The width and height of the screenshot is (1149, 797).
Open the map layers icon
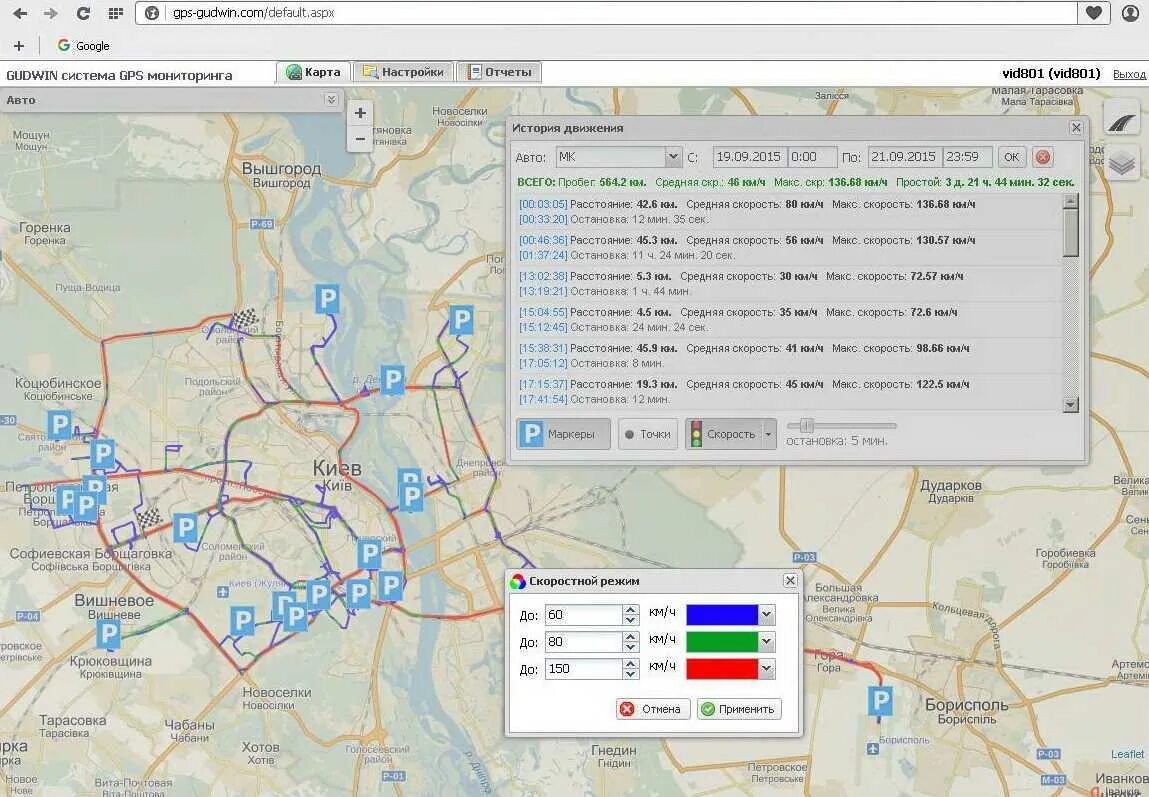click(x=1122, y=163)
